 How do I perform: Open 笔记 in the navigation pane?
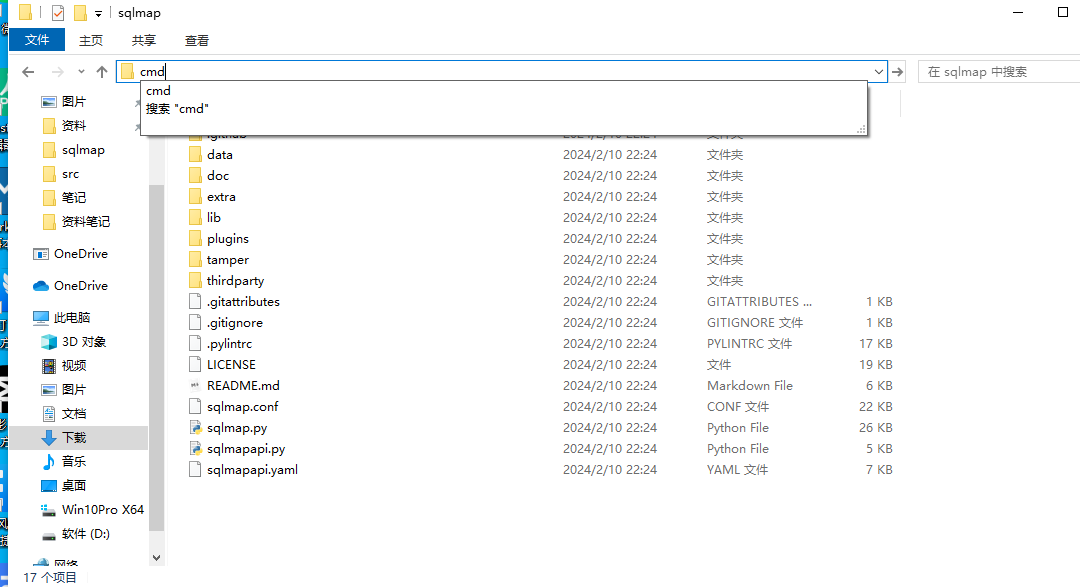(x=74, y=198)
